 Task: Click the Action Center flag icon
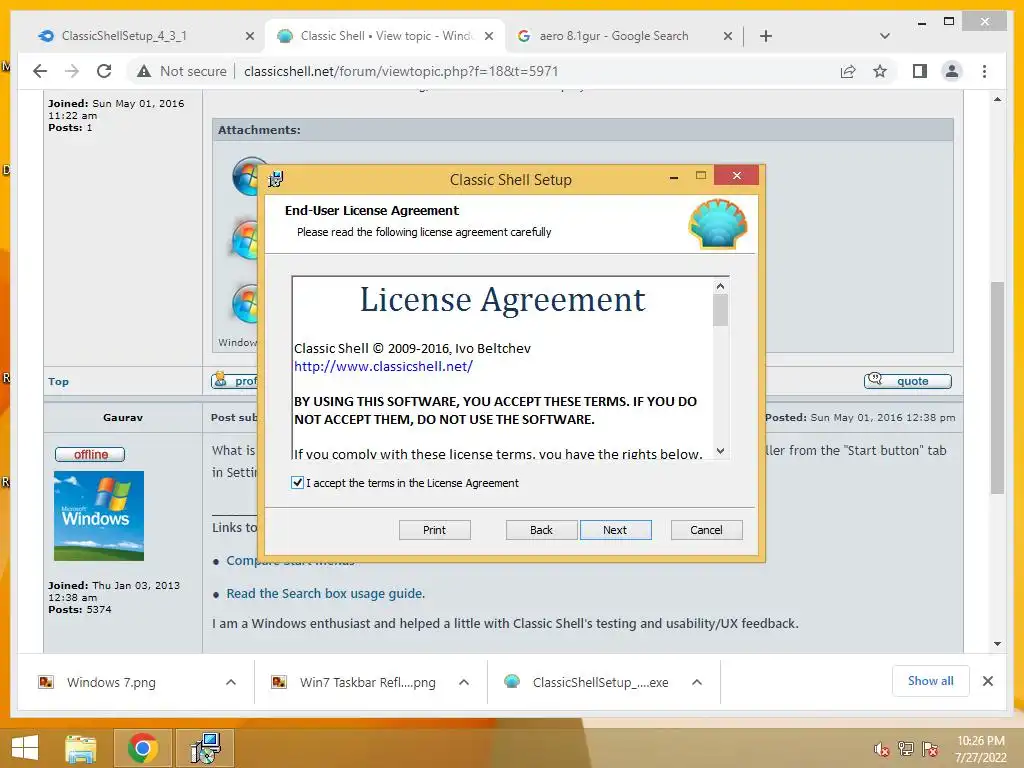pos(930,749)
